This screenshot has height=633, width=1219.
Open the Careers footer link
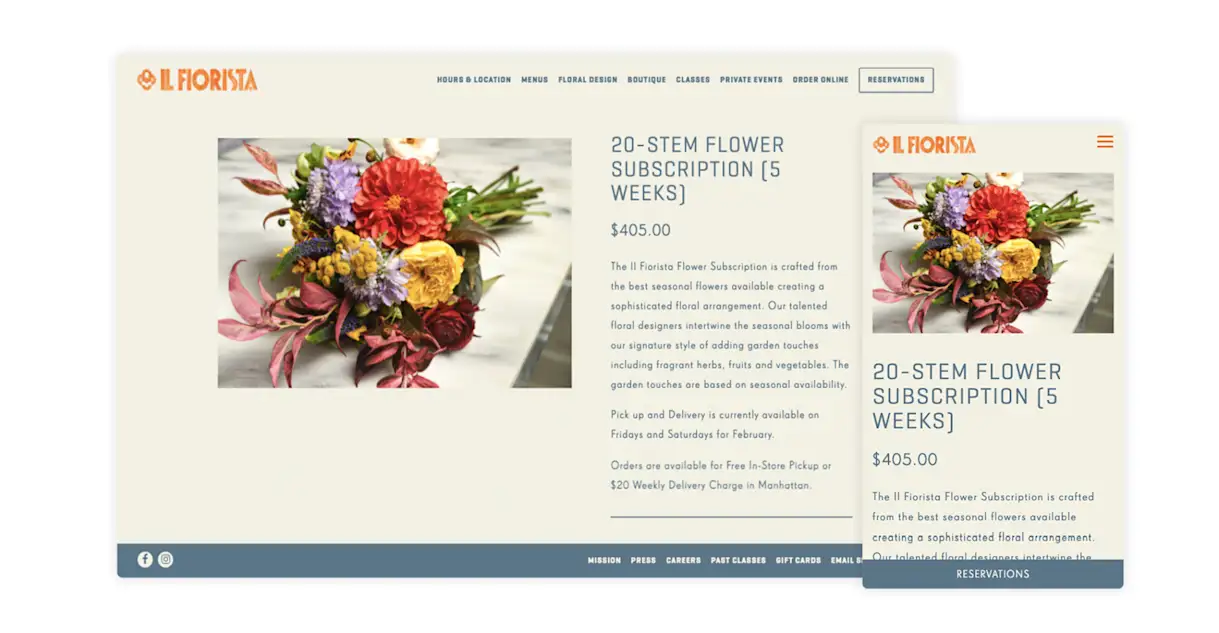(684, 561)
